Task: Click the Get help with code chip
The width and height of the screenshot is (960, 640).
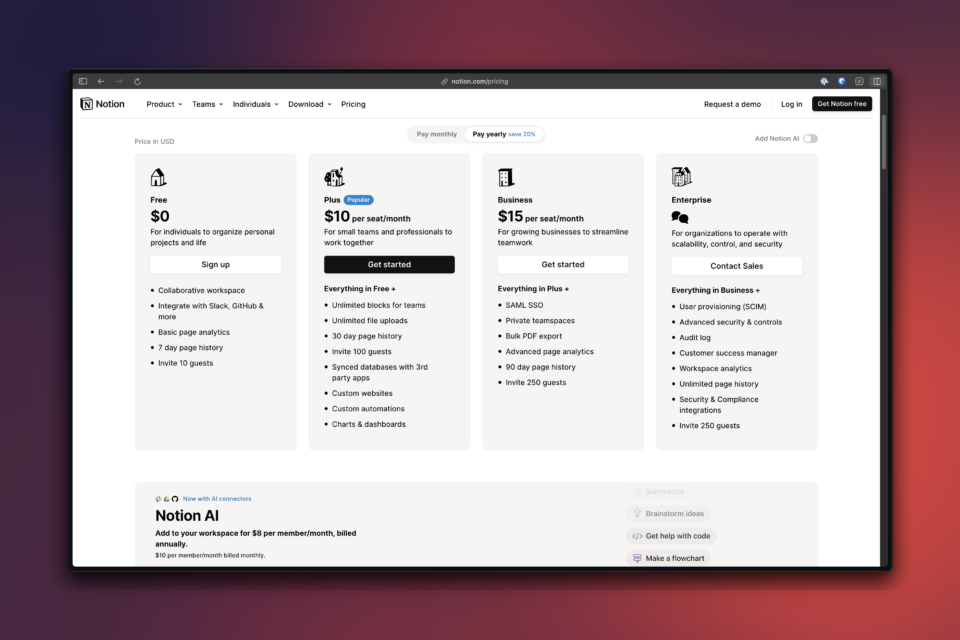Action: pos(671,536)
